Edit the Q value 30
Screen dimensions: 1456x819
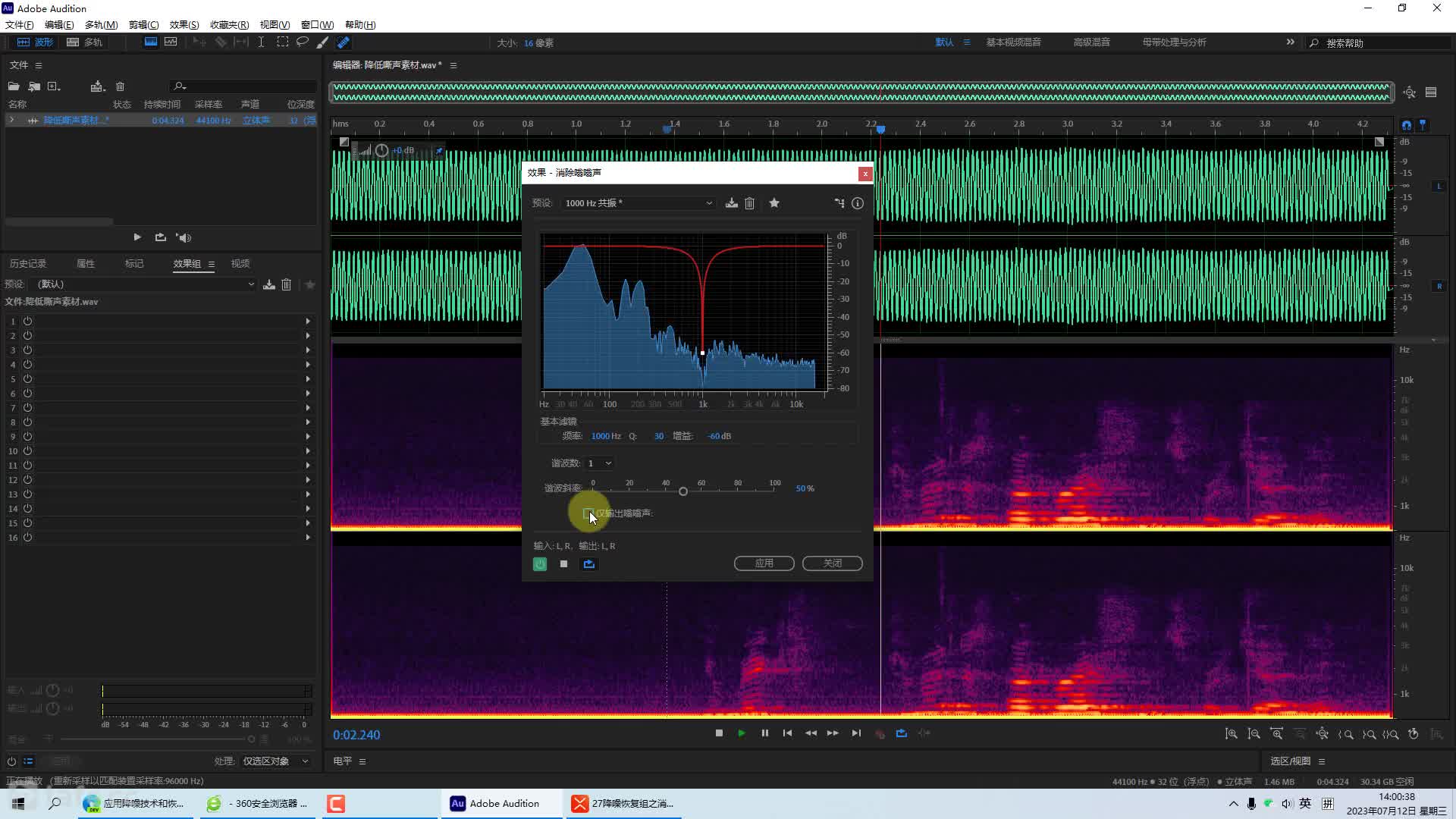pyautogui.click(x=659, y=436)
